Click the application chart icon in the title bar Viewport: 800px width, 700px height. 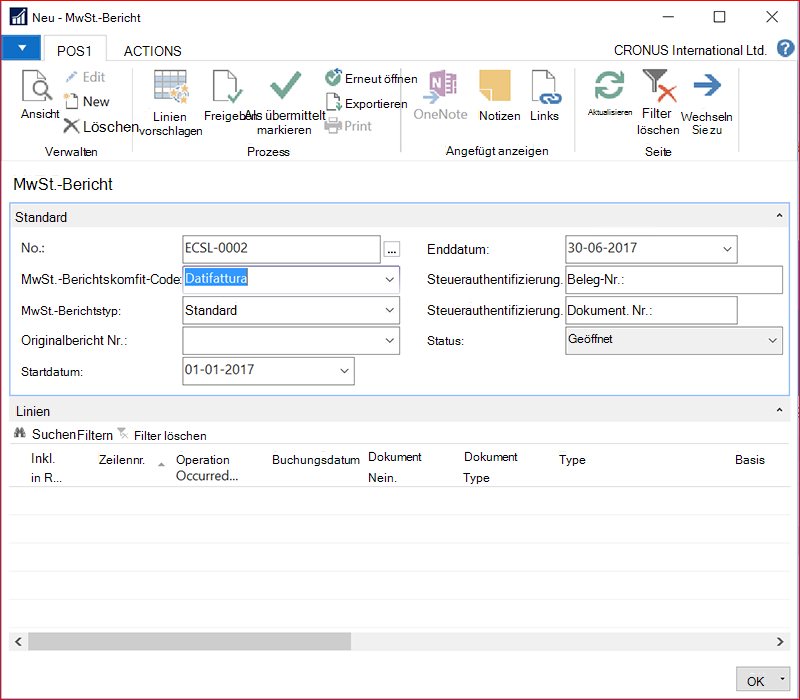tap(18, 17)
